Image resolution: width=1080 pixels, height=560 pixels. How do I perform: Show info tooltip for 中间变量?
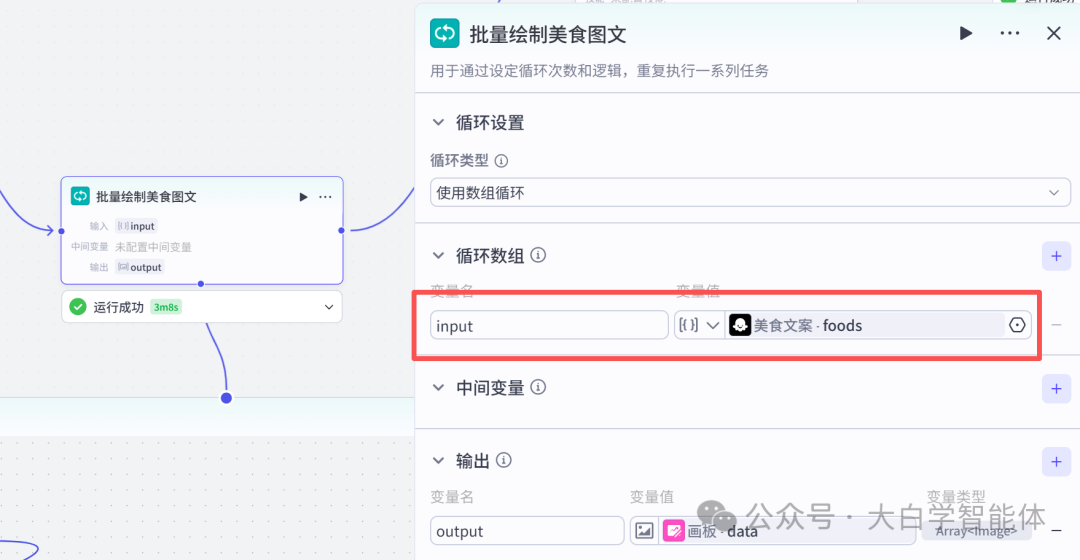click(x=539, y=388)
